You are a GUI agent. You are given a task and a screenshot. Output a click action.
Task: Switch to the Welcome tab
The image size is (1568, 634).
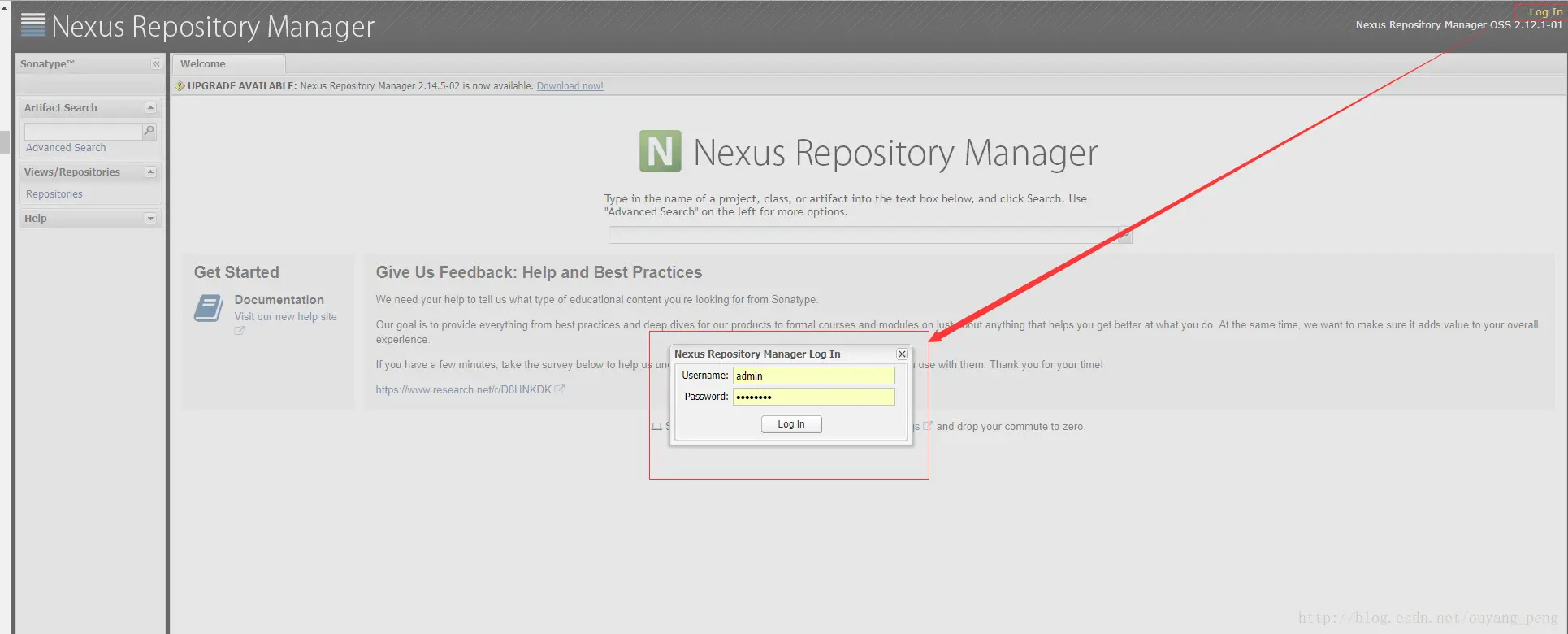[228, 64]
